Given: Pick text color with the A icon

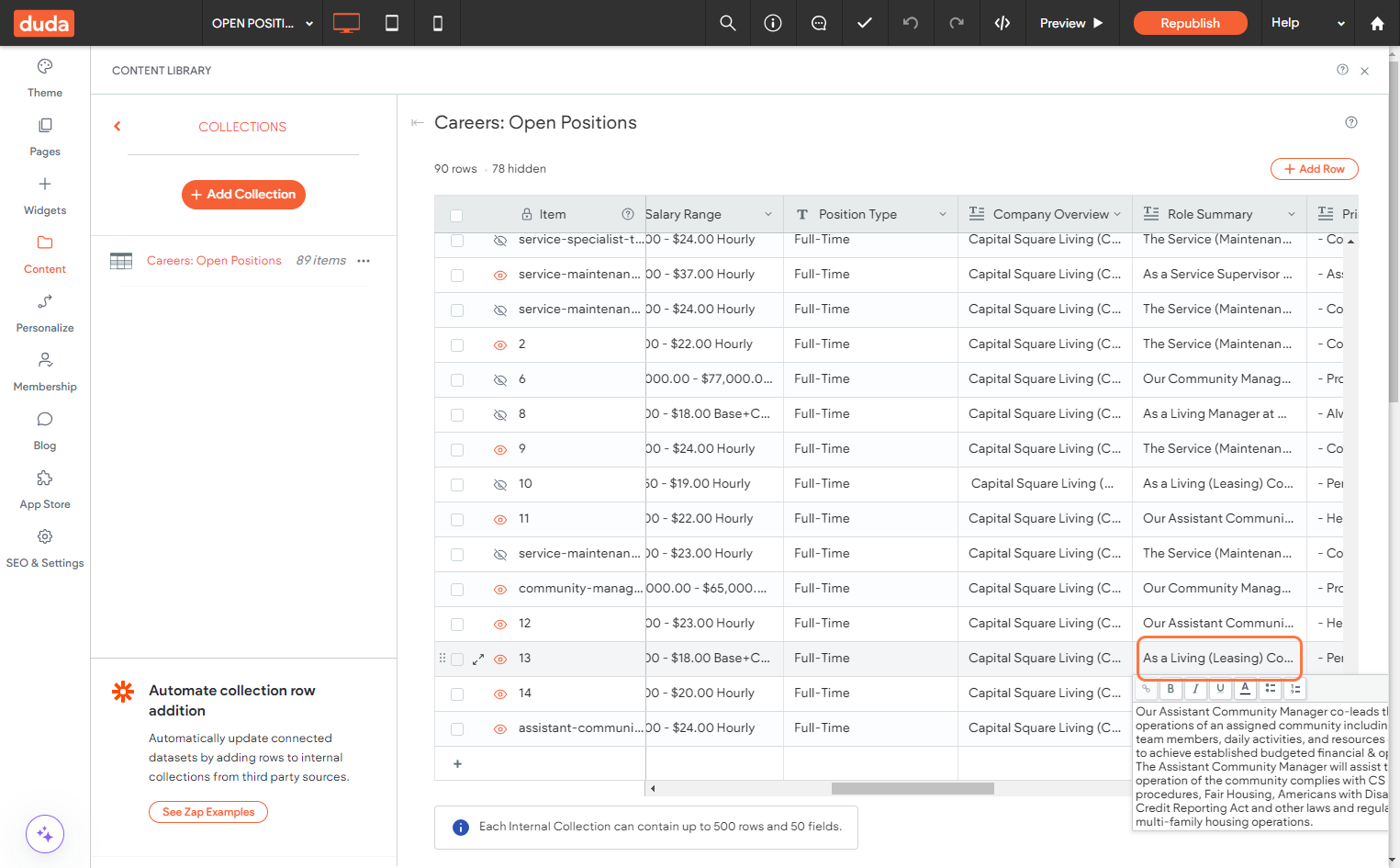Looking at the screenshot, I should pyautogui.click(x=1245, y=689).
